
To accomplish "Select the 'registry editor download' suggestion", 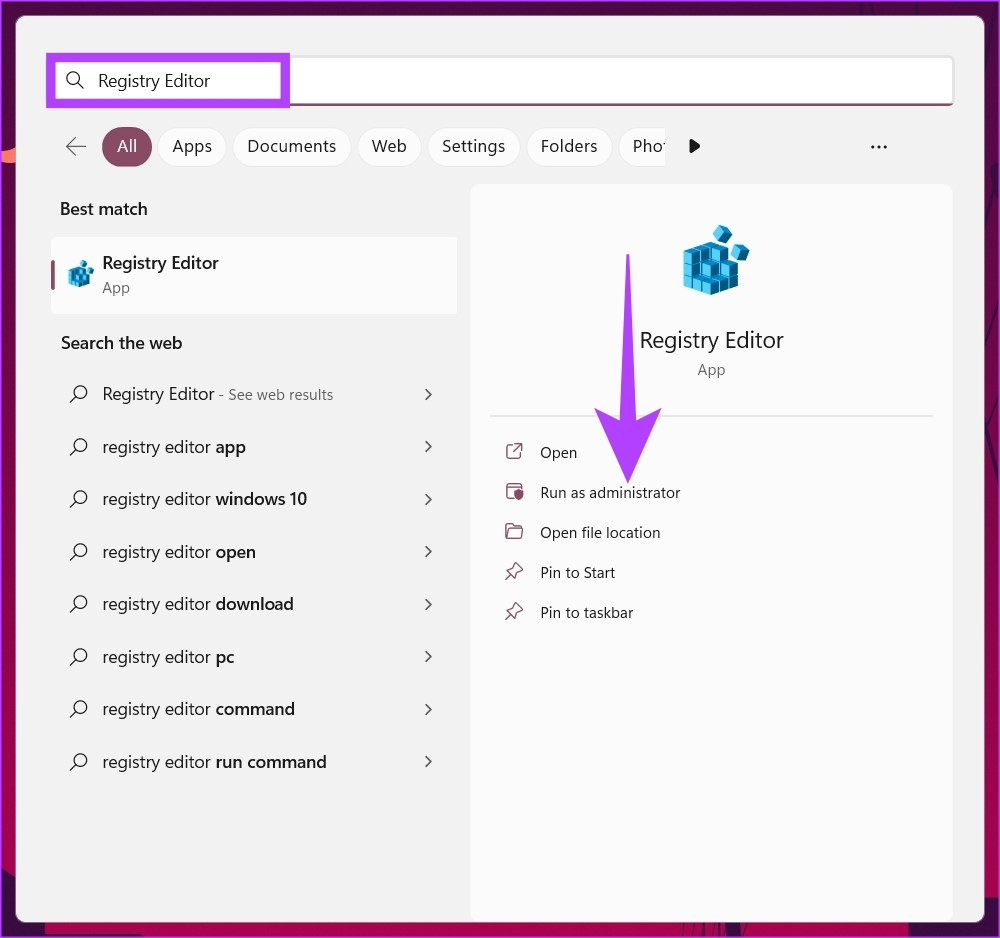I will (254, 604).
